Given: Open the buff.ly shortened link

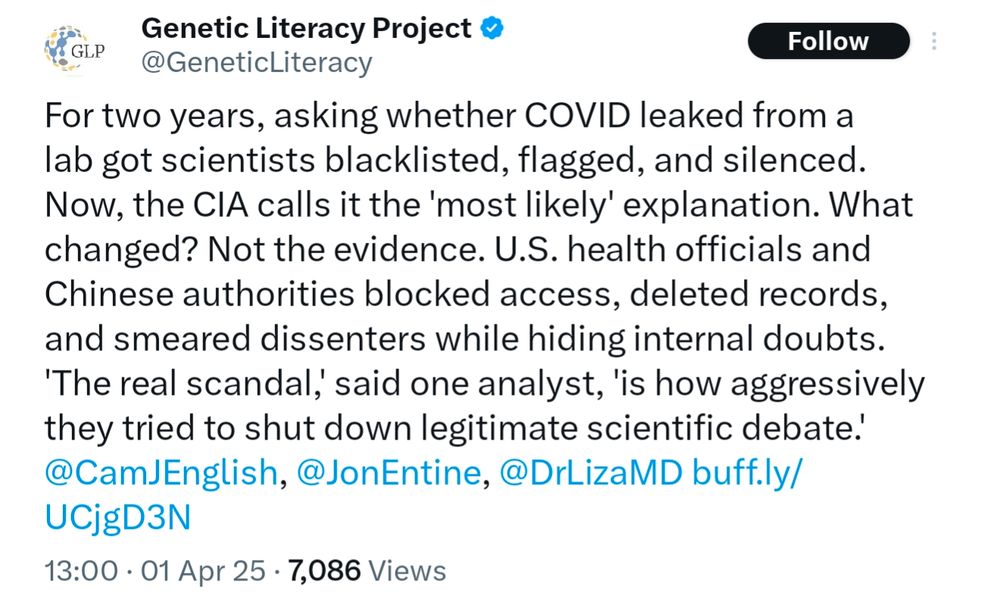Looking at the screenshot, I should point(746,473).
